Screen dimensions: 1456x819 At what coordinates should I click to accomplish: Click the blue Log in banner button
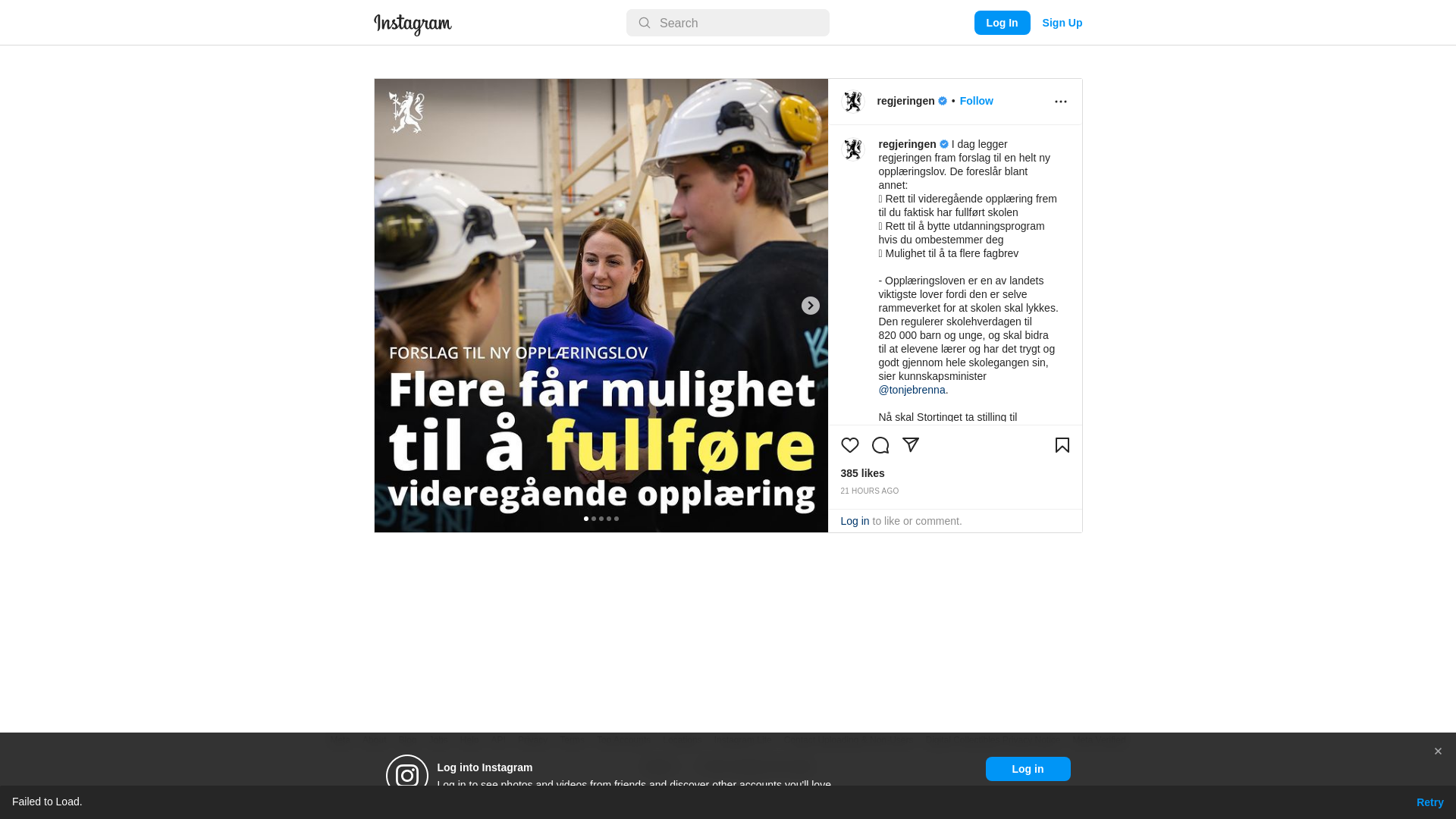click(1028, 769)
